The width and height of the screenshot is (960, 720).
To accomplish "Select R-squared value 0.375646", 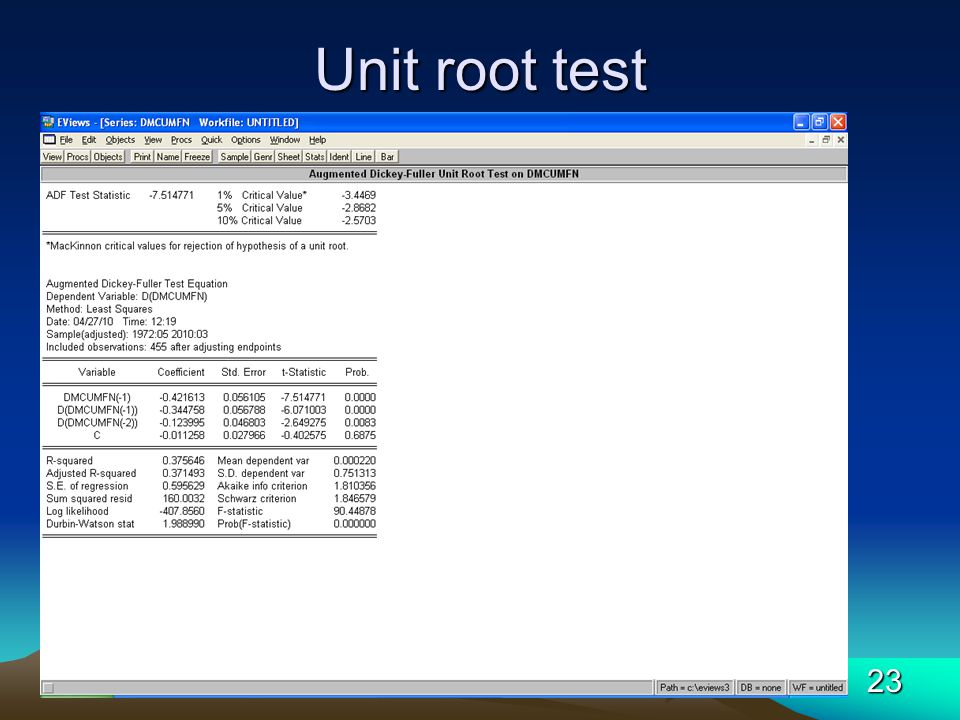I will tap(184, 460).
